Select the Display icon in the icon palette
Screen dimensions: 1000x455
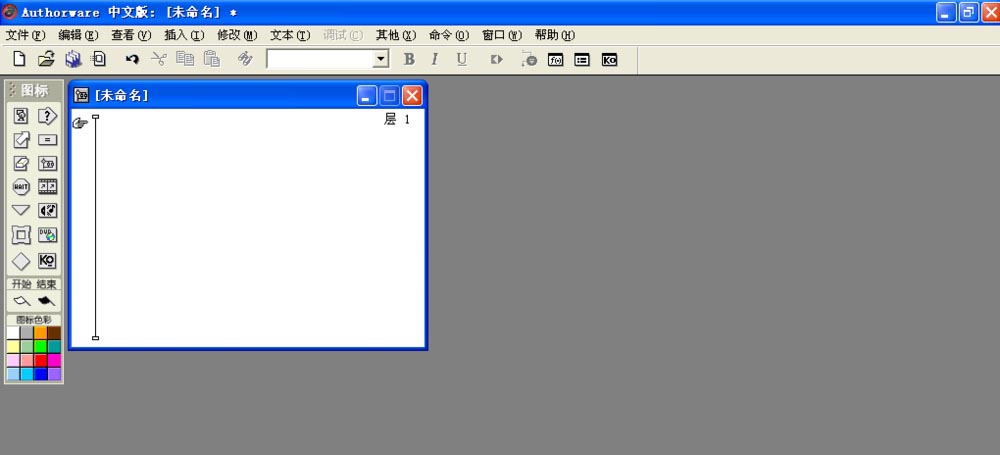[21, 116]
